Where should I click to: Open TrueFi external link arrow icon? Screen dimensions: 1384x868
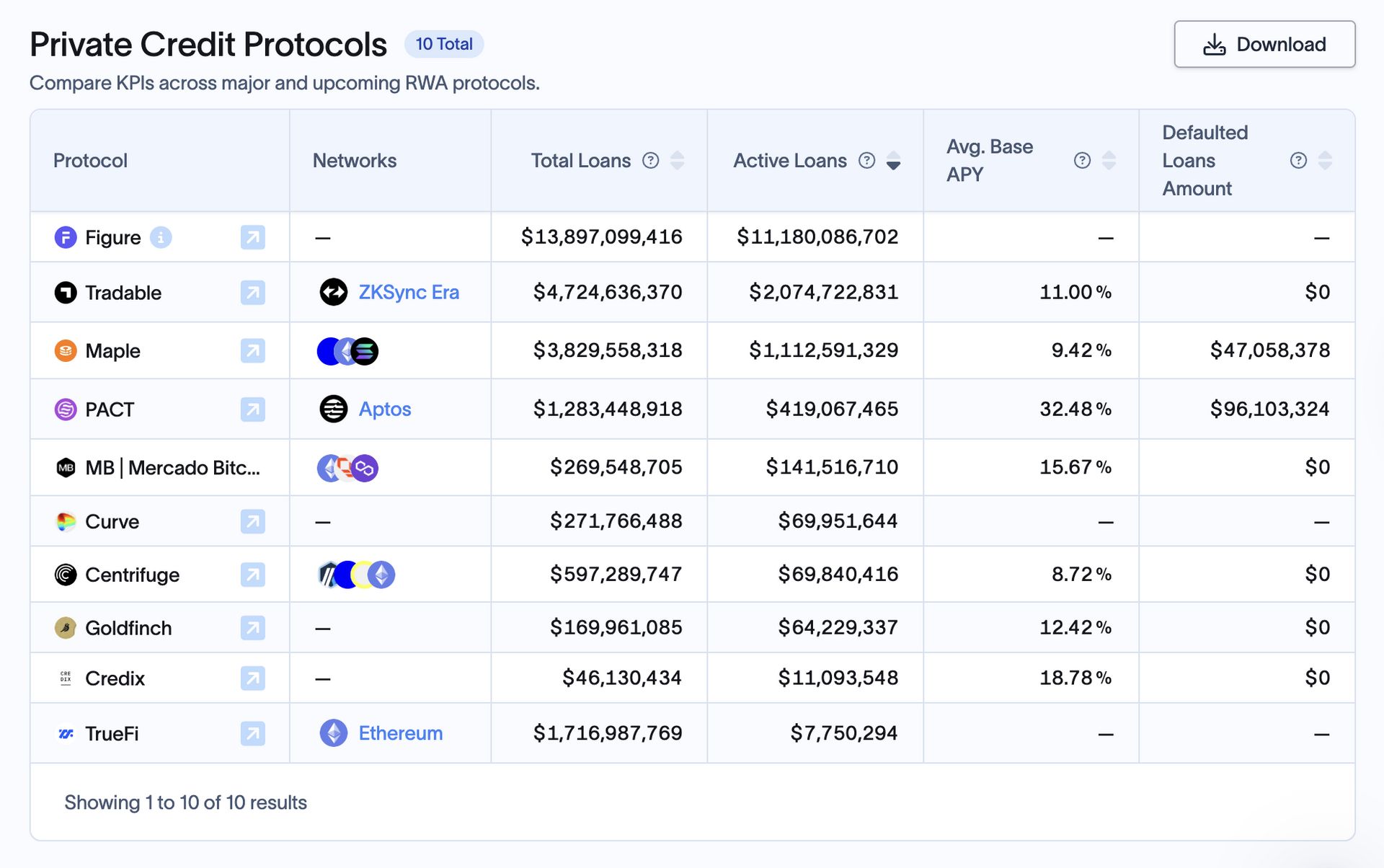tap(252, 734)
